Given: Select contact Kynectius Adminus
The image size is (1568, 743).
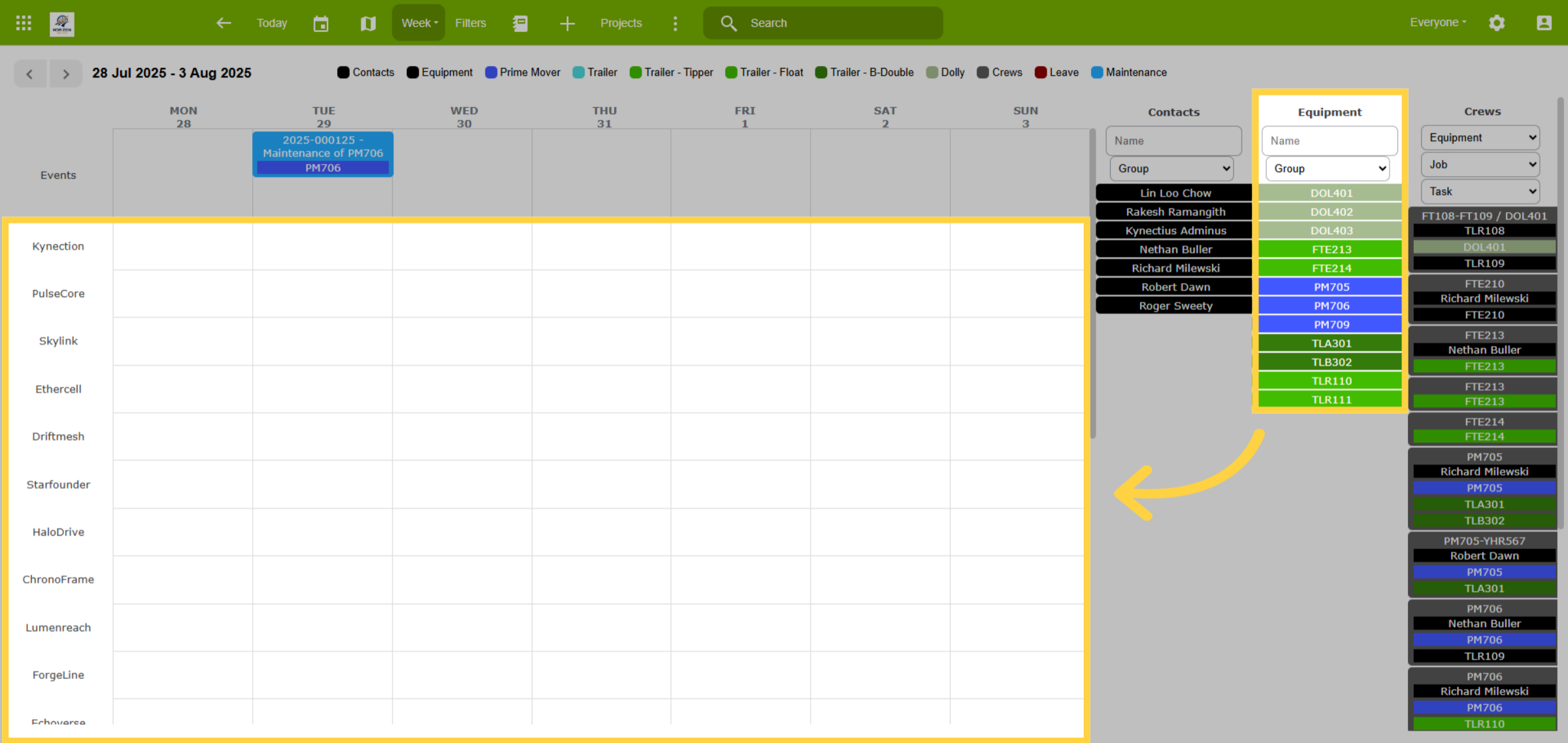Looking at the screenshot, I should click(x=1175, y=230).
